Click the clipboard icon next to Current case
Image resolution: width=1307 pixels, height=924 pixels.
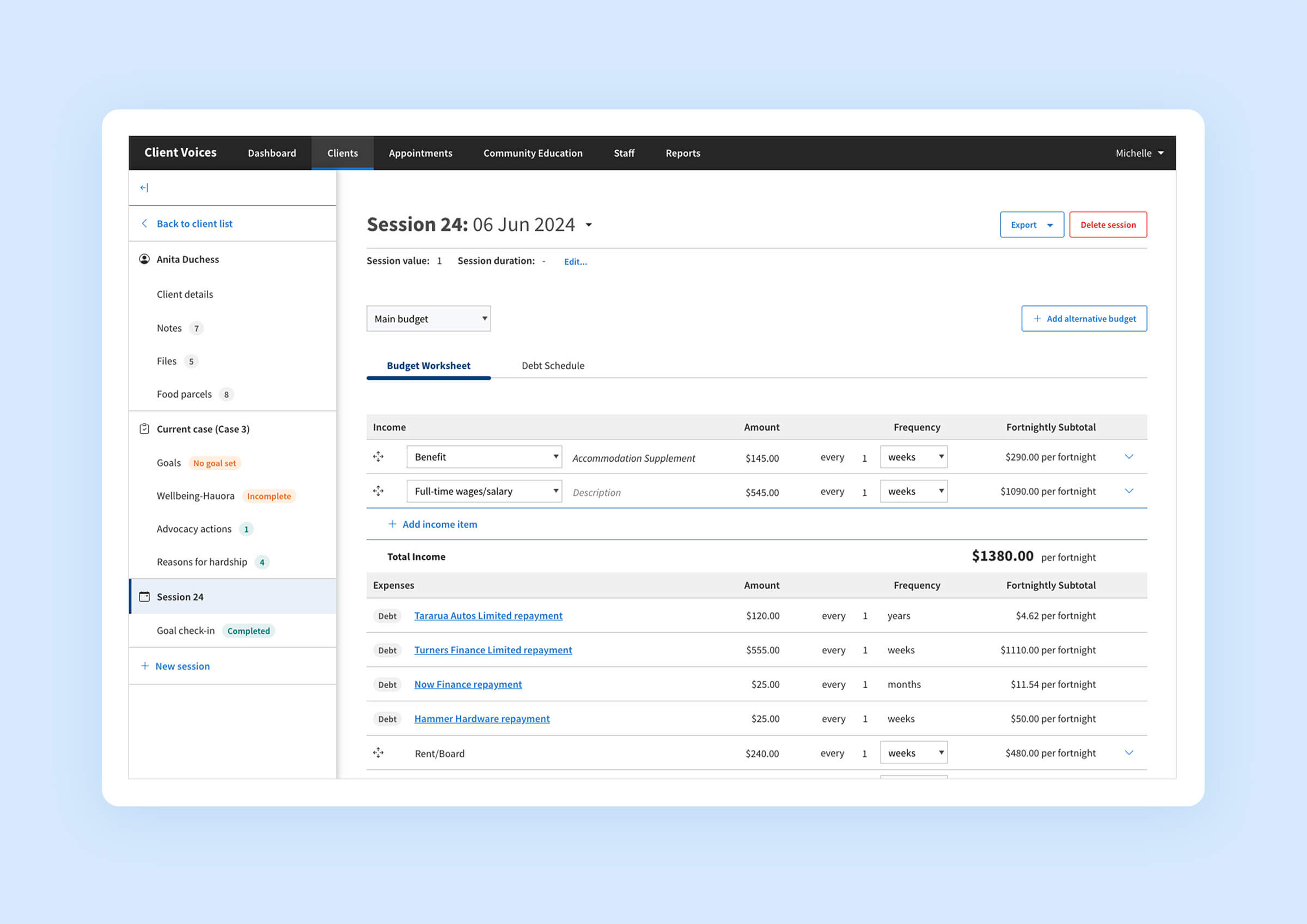[145, 429]
